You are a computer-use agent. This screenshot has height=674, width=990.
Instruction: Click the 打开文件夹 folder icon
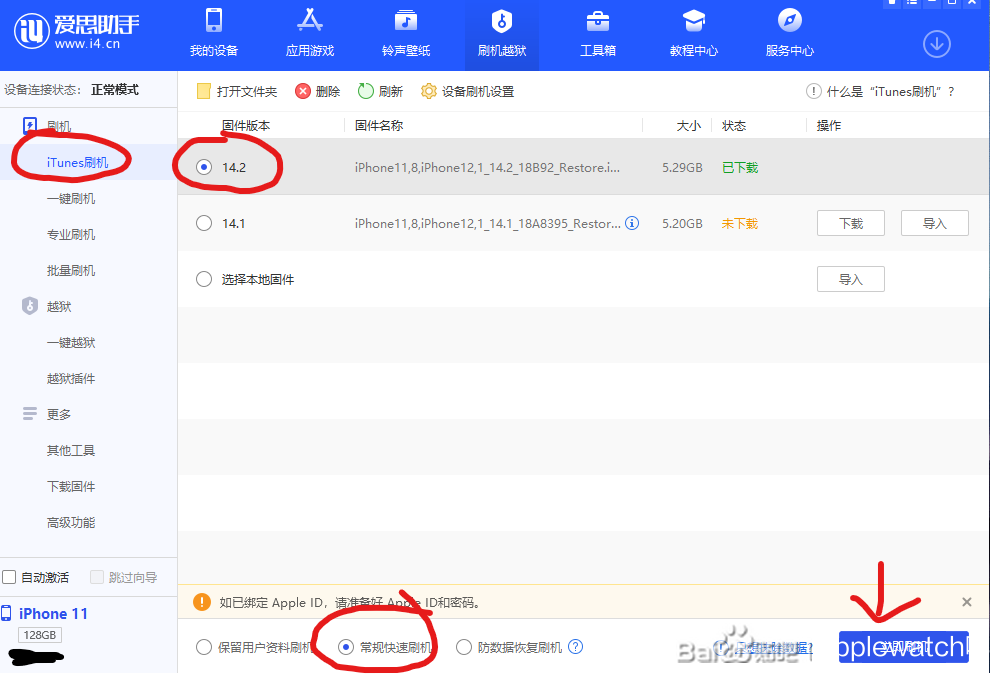coord(203,92)
